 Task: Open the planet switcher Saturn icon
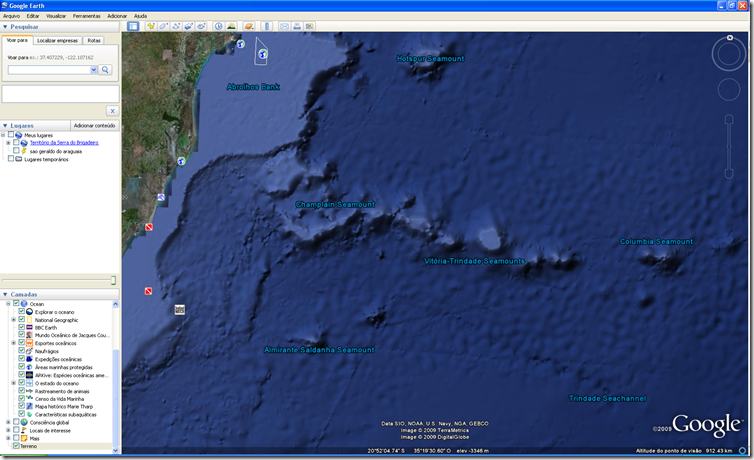pos(249,26)
